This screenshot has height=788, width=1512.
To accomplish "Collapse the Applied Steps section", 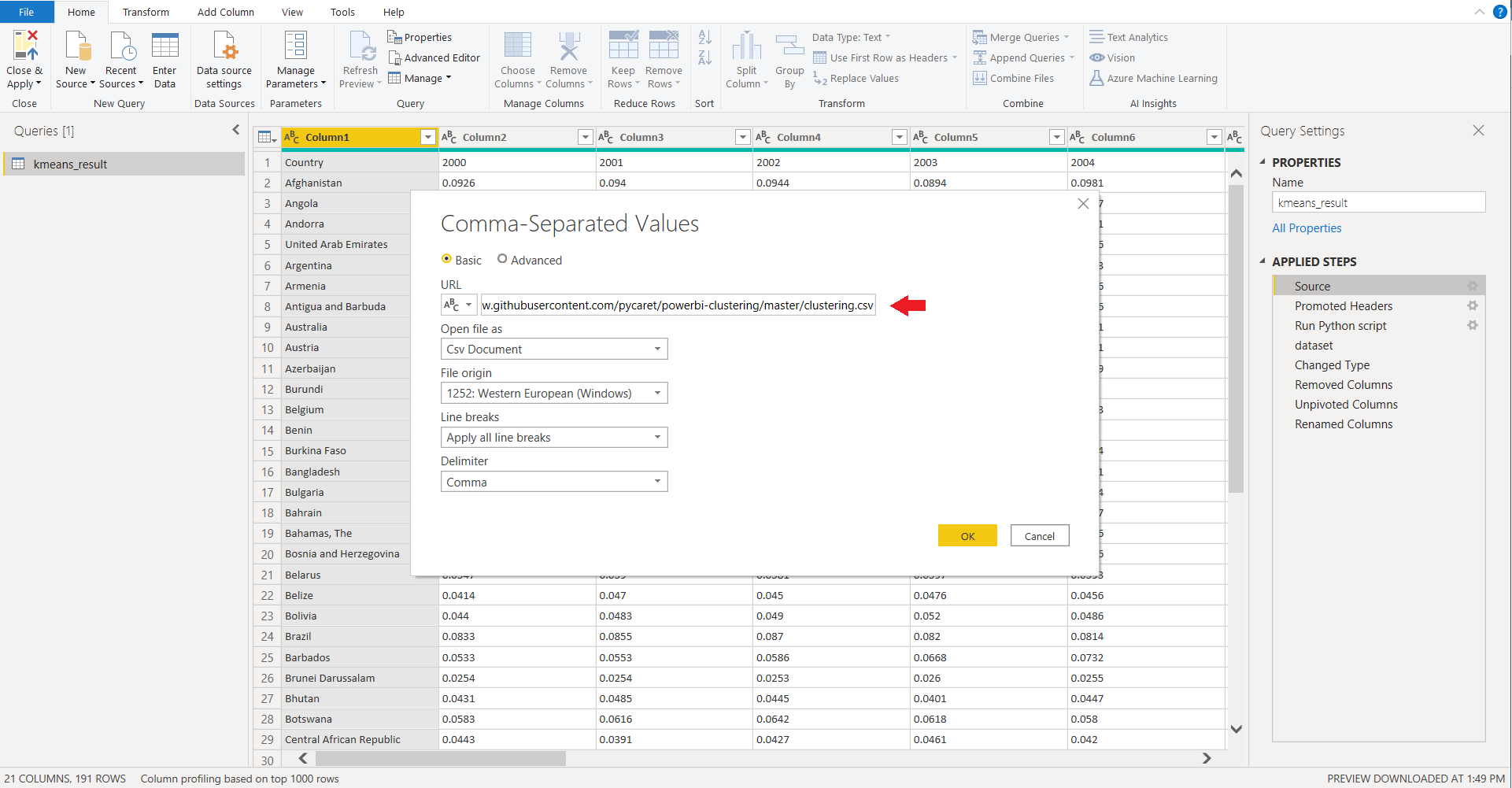I will (1262, 261).
